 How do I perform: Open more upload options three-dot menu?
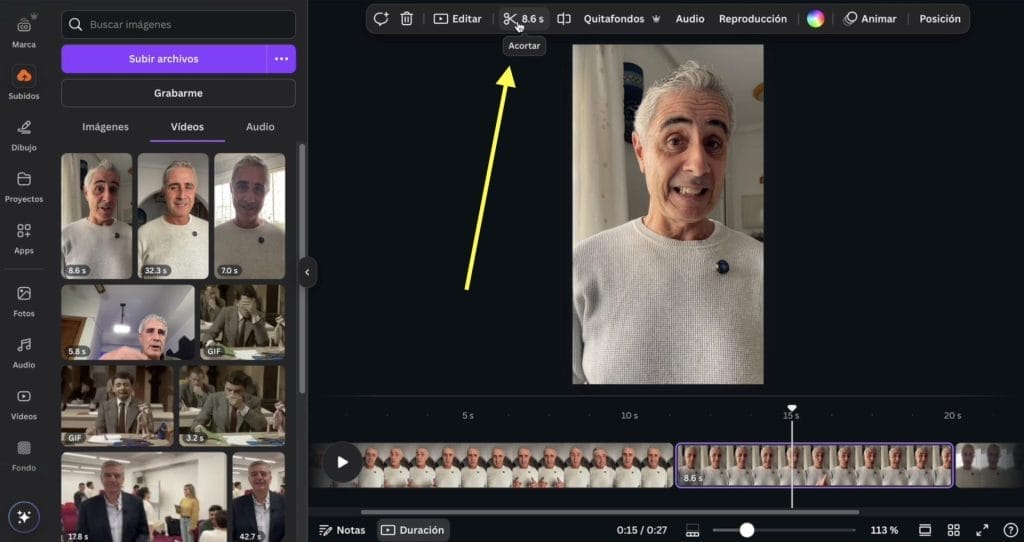(281, 59)
